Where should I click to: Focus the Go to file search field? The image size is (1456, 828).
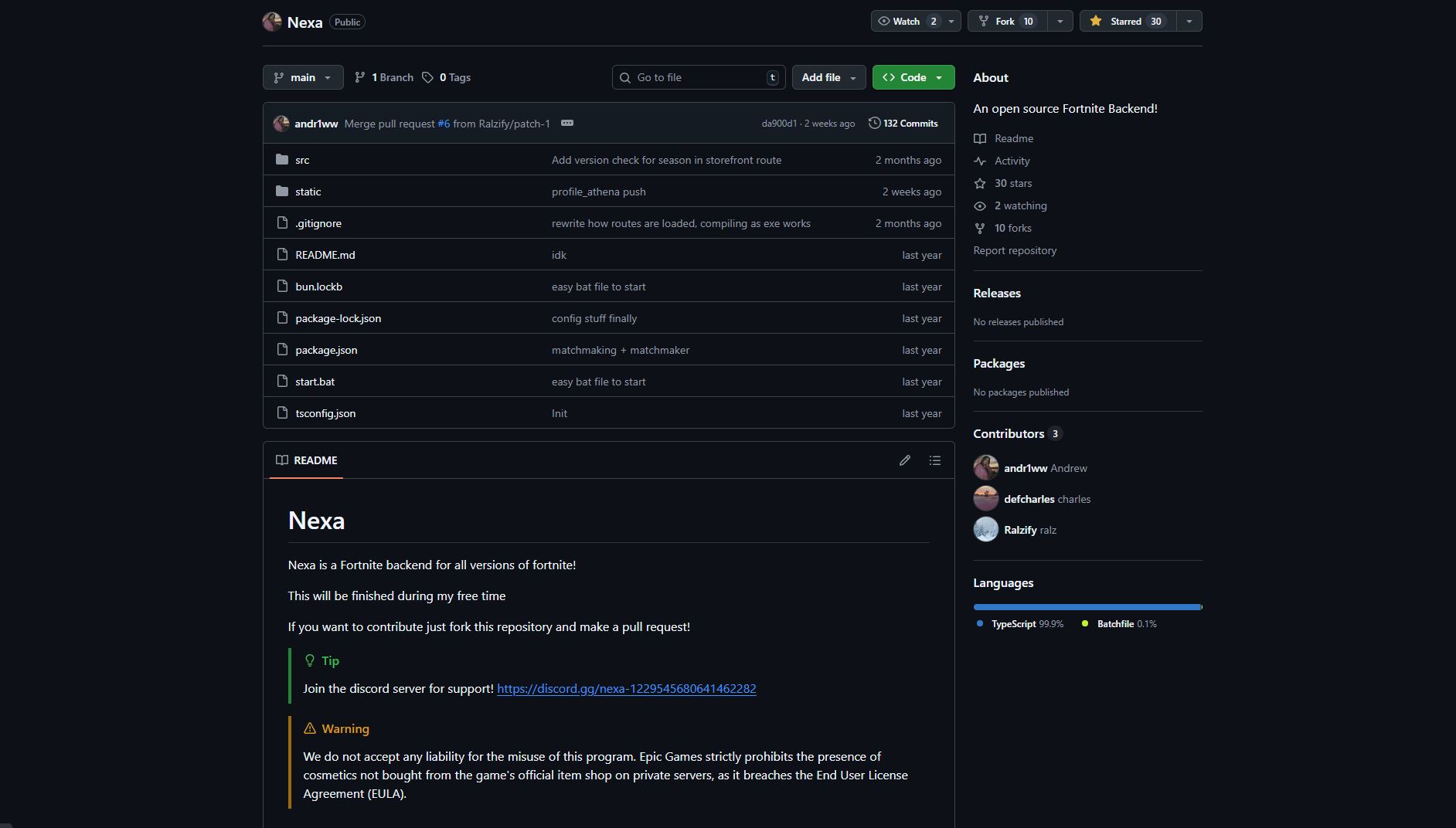[699, 77]
